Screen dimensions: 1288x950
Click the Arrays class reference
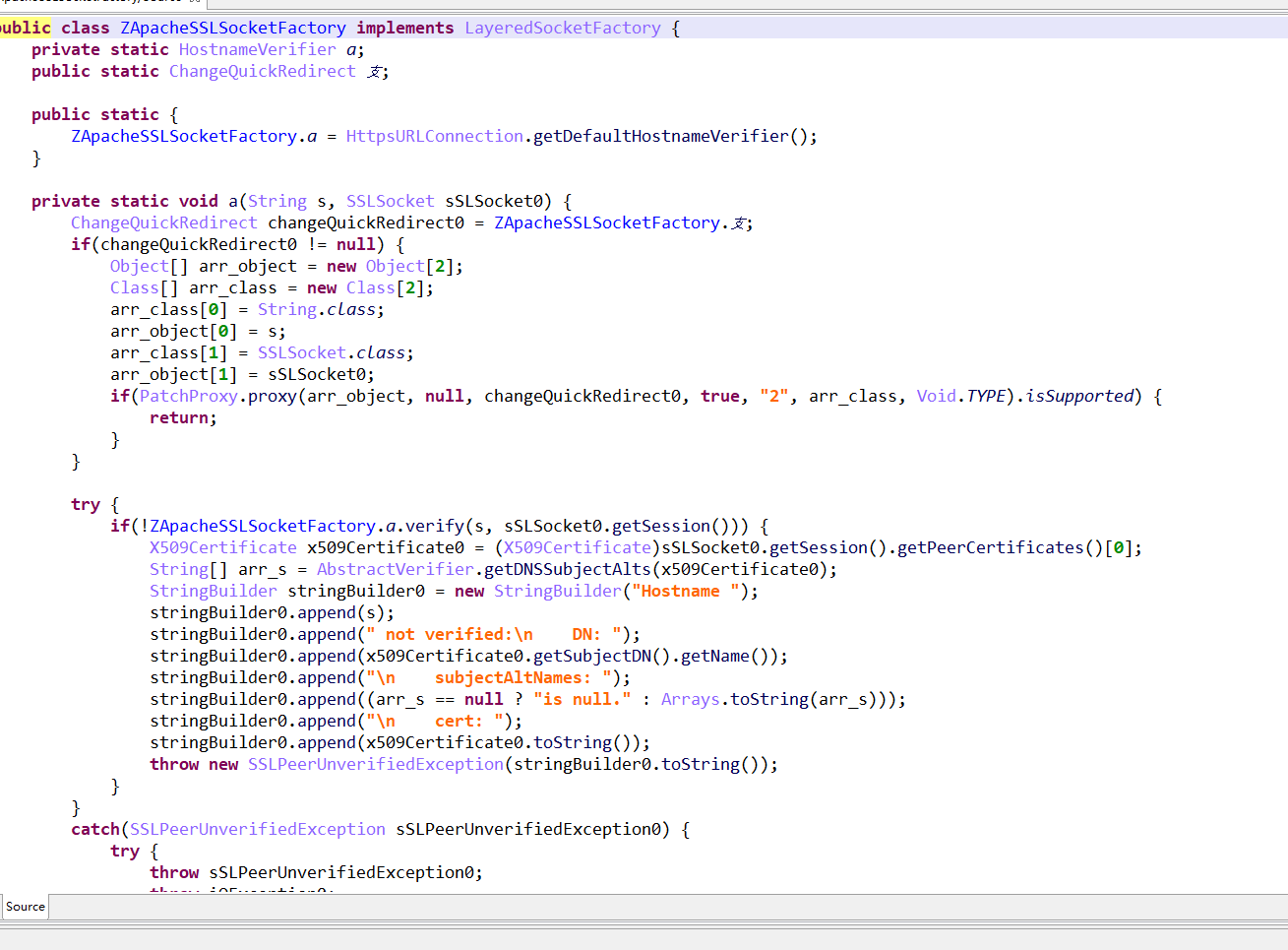tap(690, 699)
